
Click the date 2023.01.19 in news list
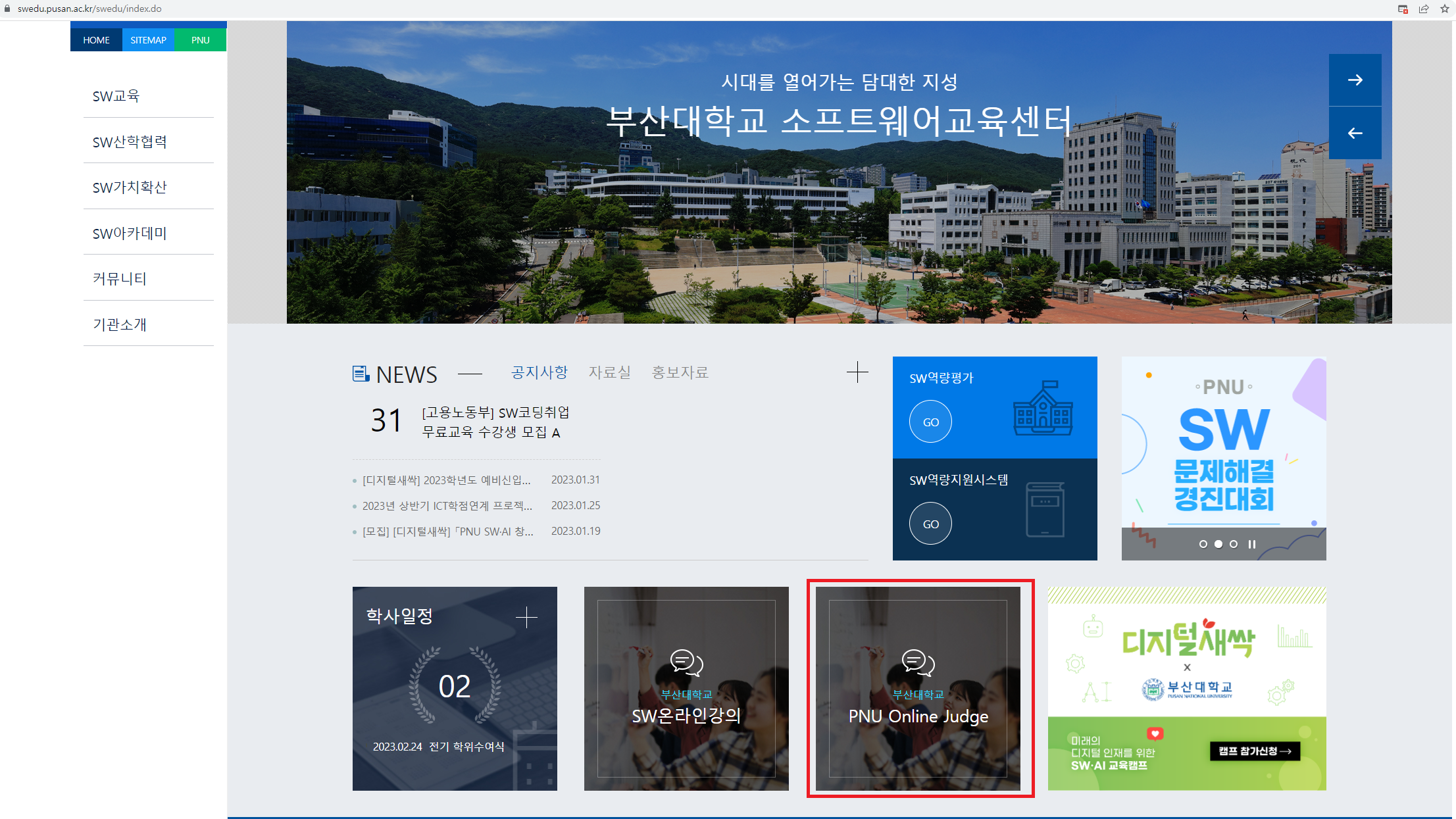click(x=576, y=532)
